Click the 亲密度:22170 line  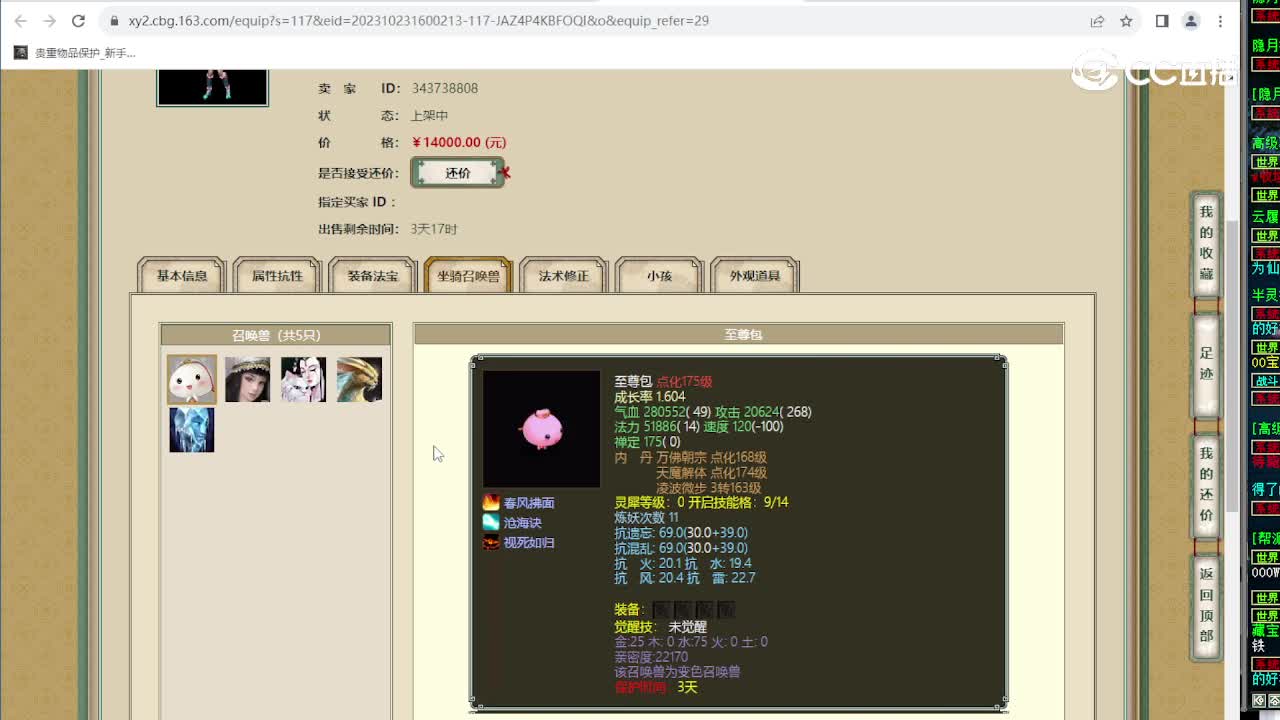coord(651,657)
